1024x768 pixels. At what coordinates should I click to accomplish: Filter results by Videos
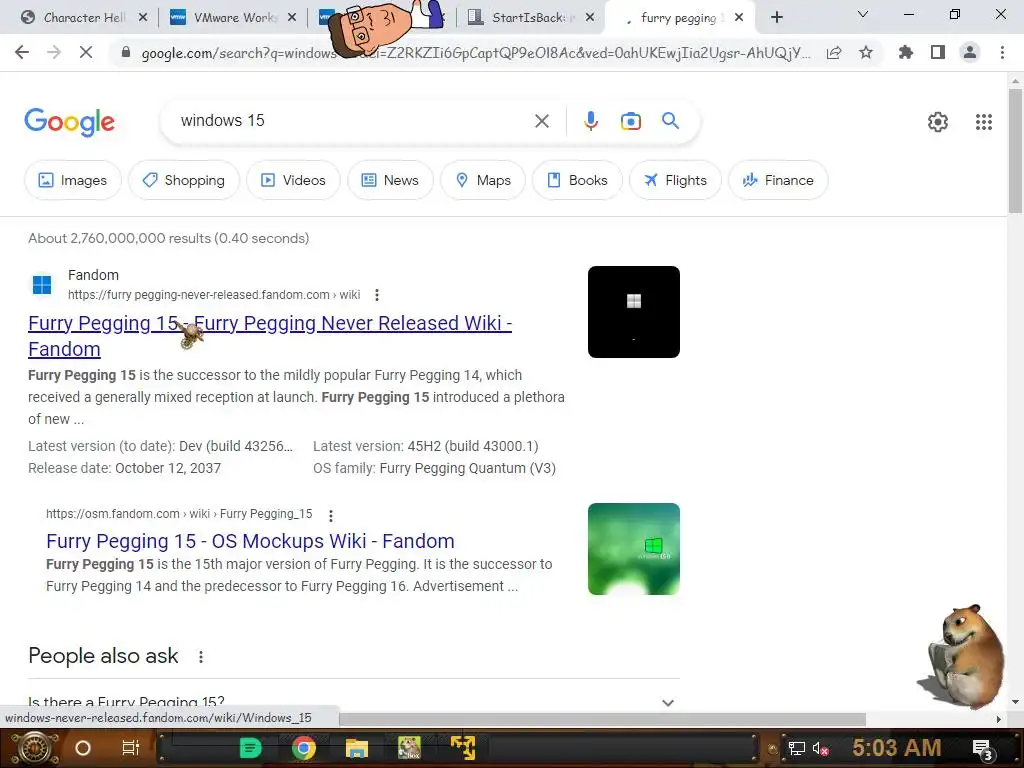(x=293, y=180)
